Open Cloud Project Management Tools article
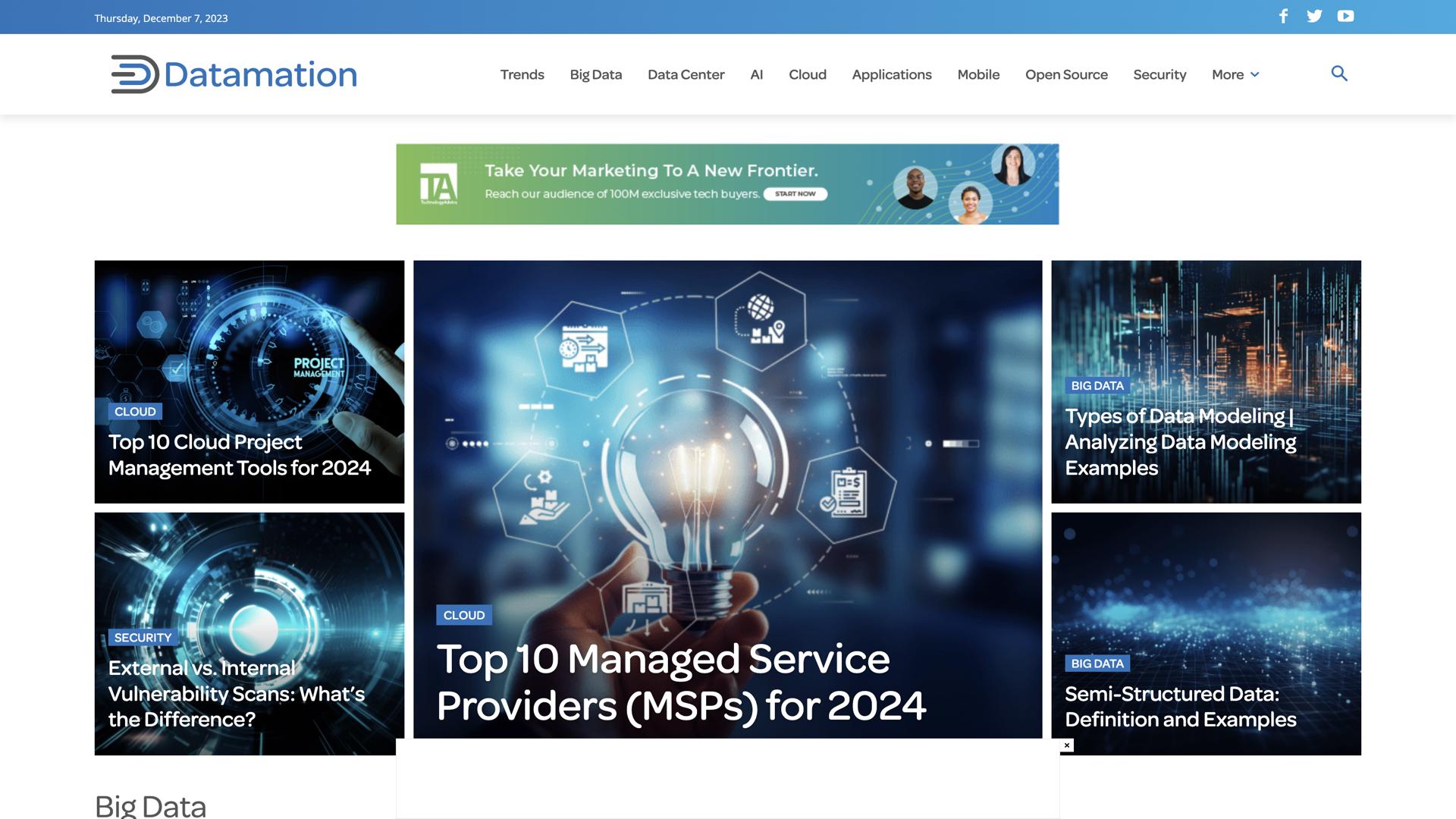 point(239,454)
